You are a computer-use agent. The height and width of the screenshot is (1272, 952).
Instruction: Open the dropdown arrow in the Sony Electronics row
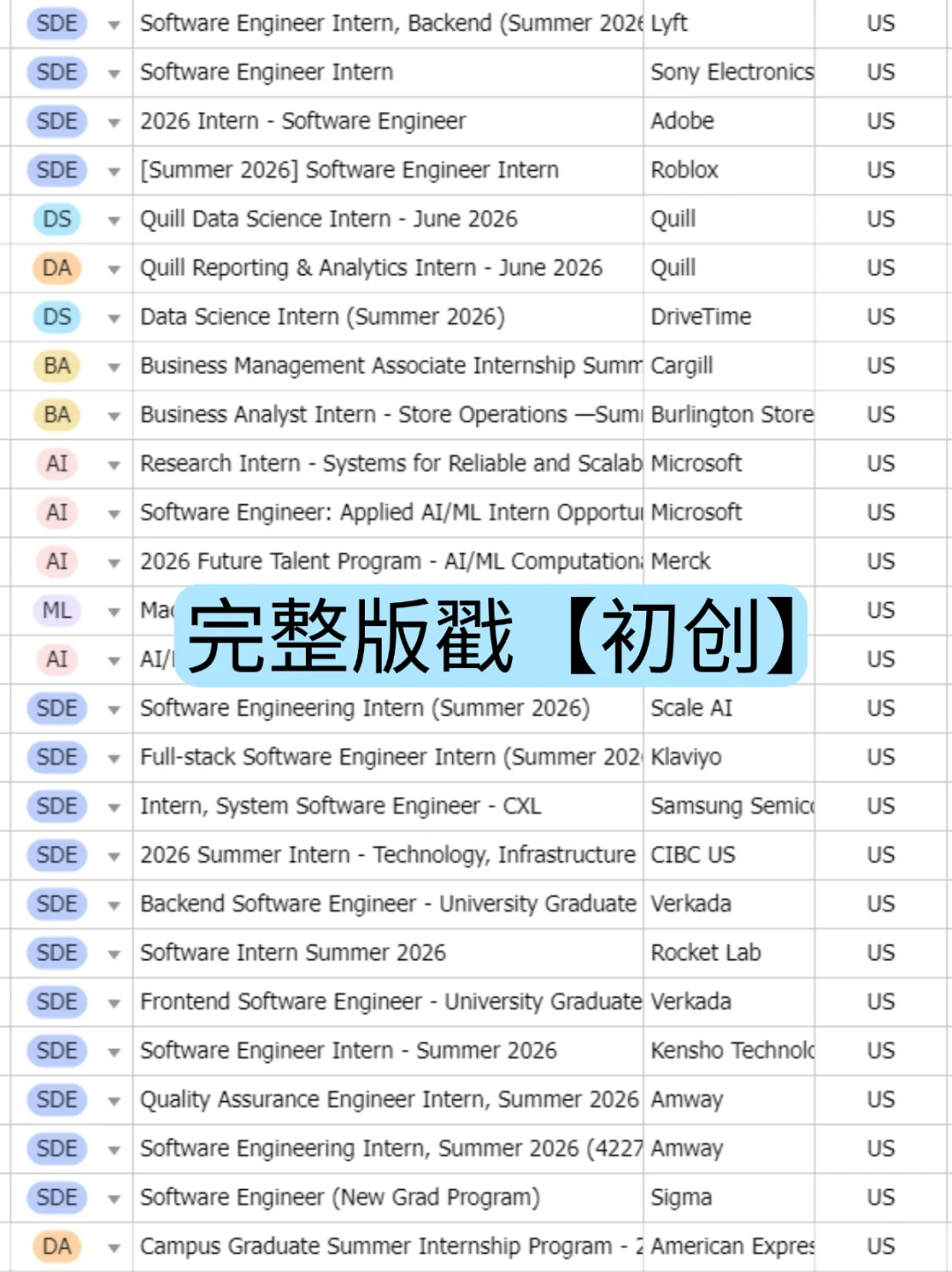pos(114,74)
